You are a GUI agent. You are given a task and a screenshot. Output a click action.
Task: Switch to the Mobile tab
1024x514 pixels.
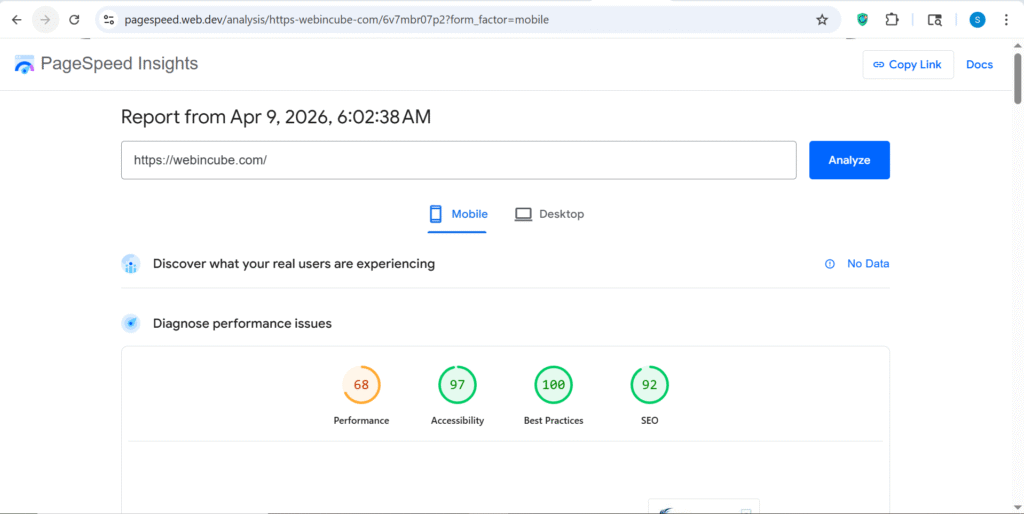point(457,214)
